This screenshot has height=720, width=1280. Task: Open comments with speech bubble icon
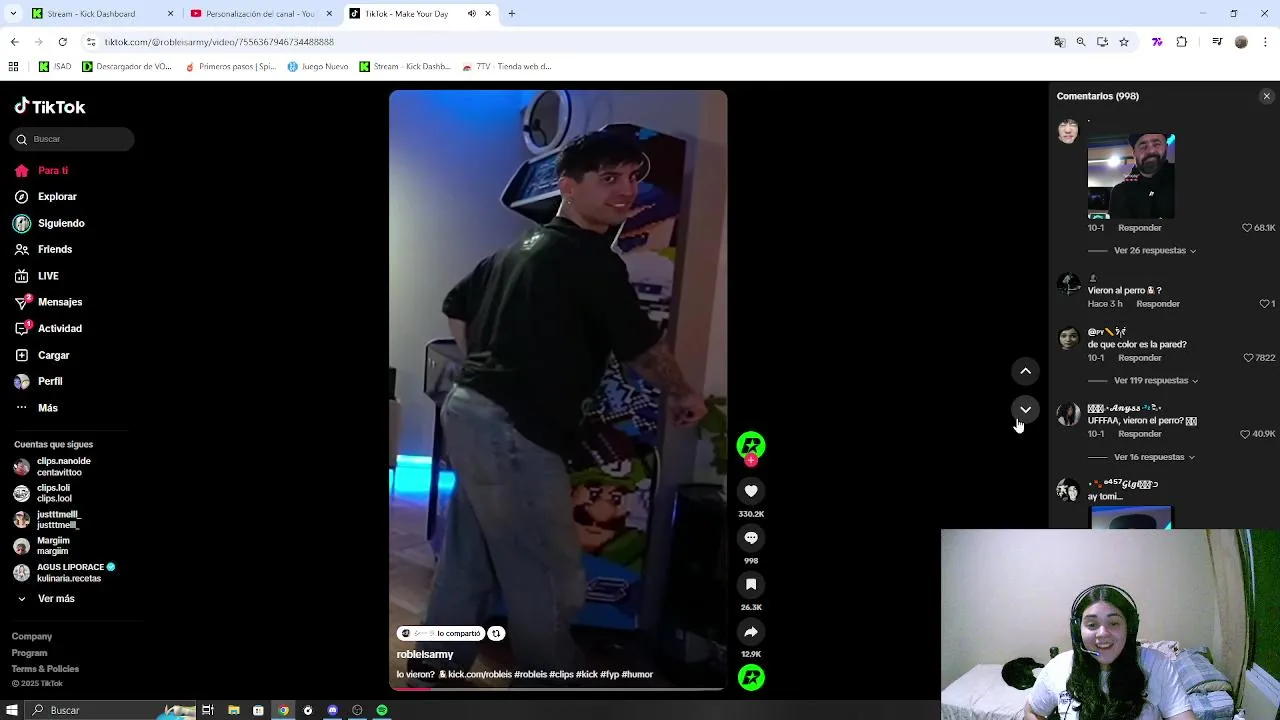(x=751, y=538)
